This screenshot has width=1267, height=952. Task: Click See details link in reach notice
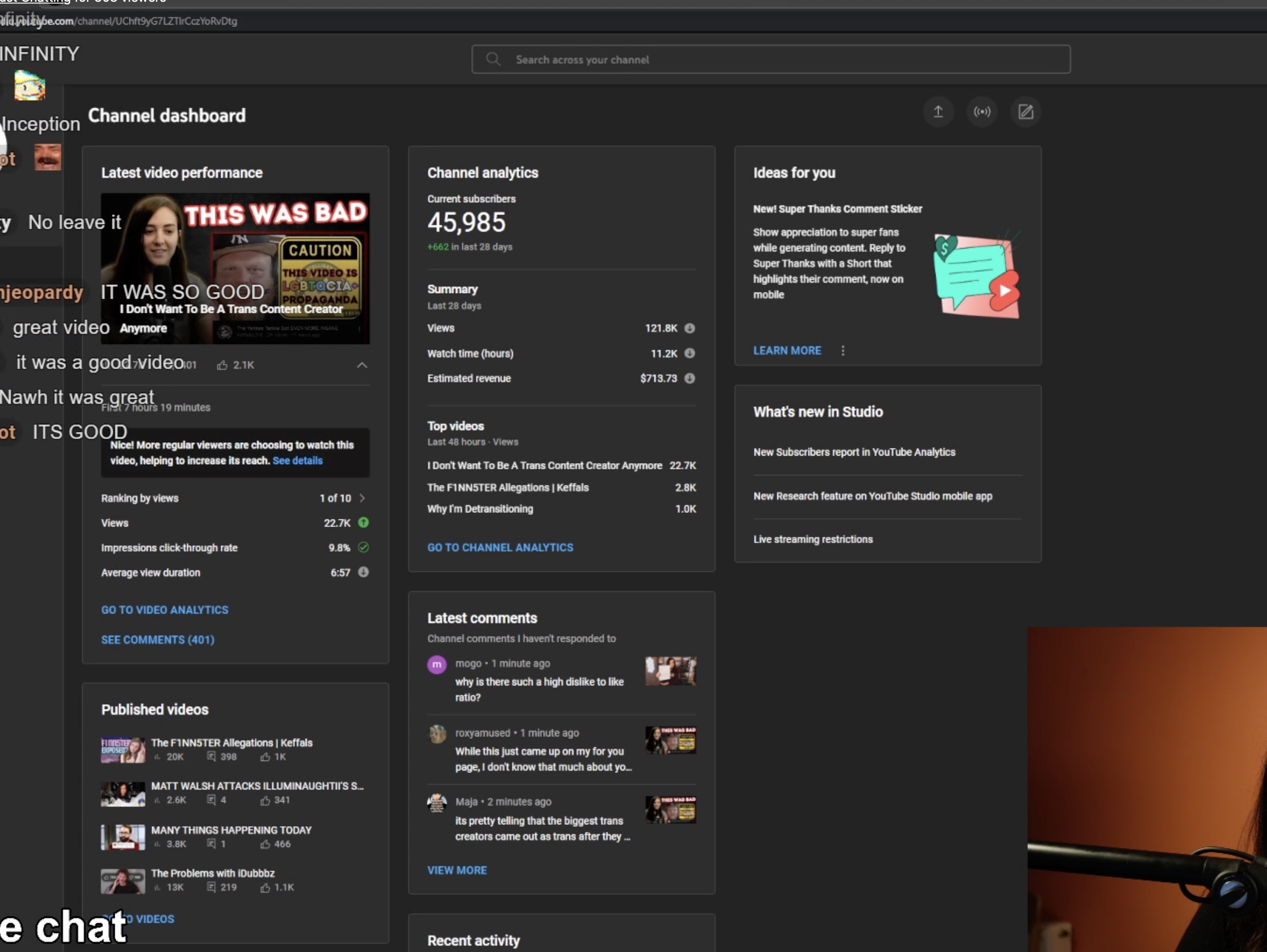click(297, 460)
